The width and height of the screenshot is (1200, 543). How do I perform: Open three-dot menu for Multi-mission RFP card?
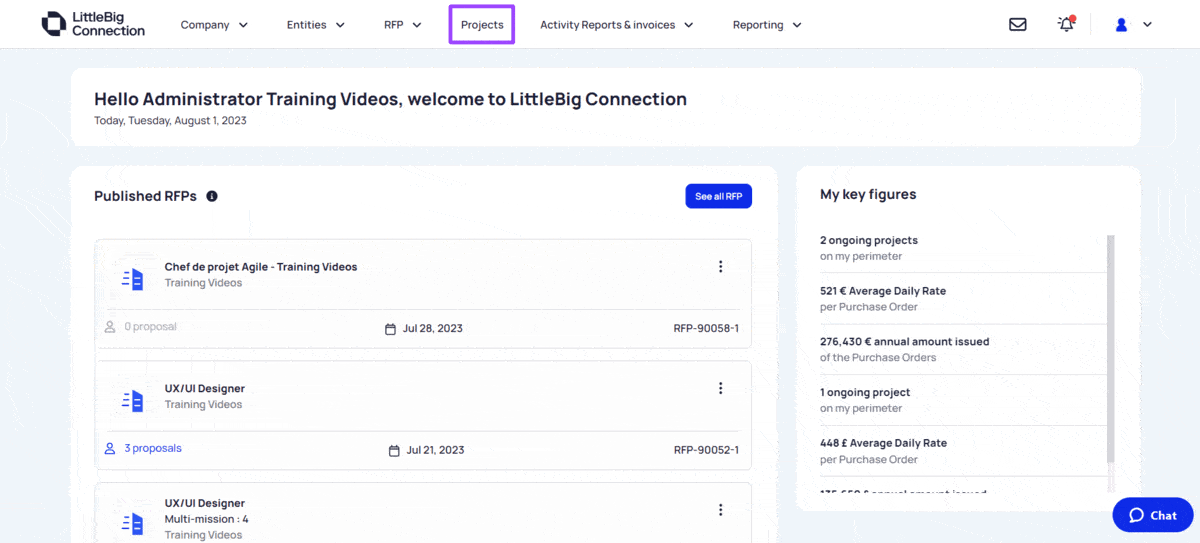pos(720,510)
